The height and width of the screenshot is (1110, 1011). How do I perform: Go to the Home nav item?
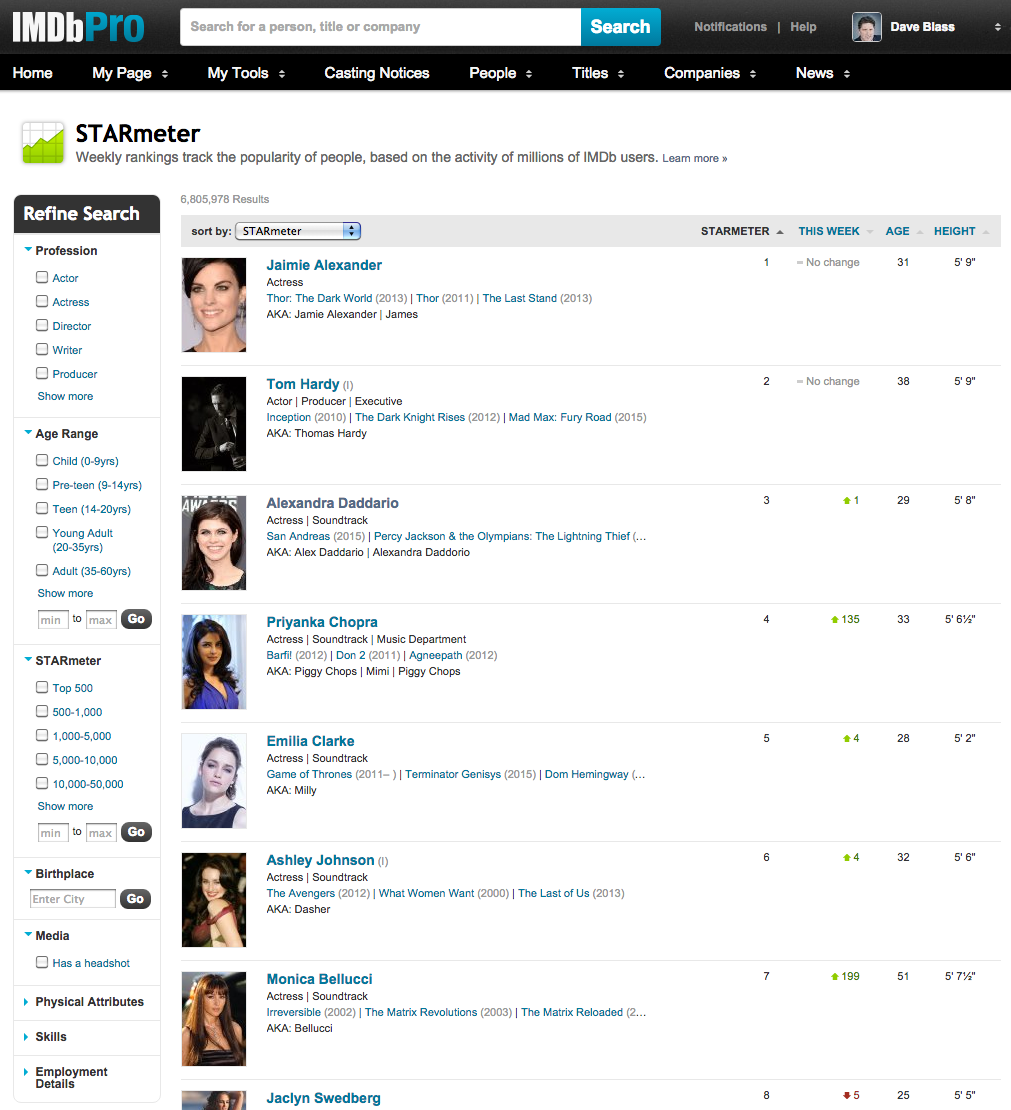tap(33, 73)
